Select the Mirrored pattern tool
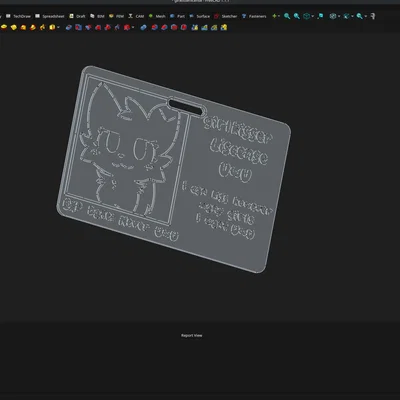Screen dimensions: 400x400 point(195,27)
